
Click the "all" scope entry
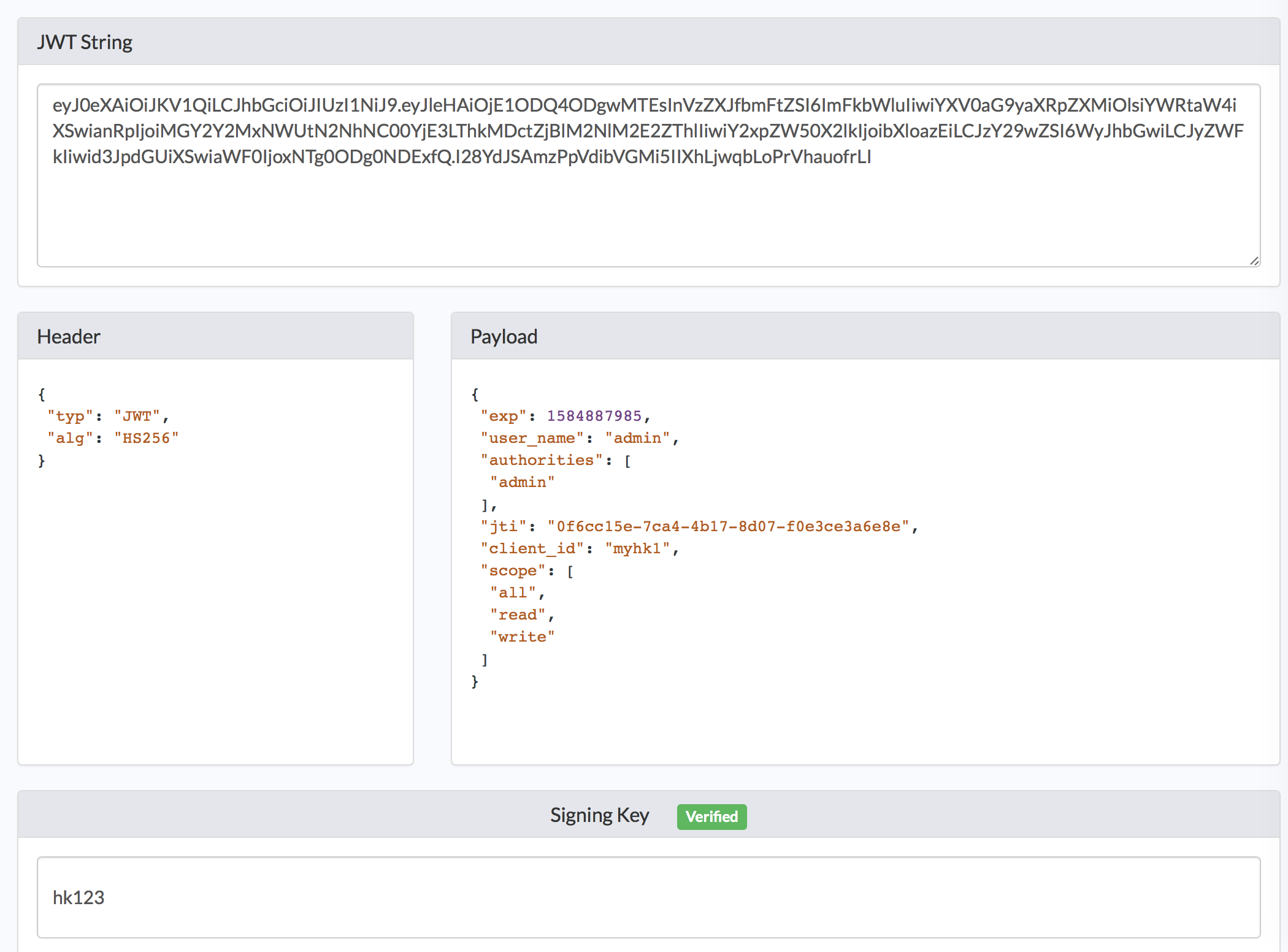[513, 593]
